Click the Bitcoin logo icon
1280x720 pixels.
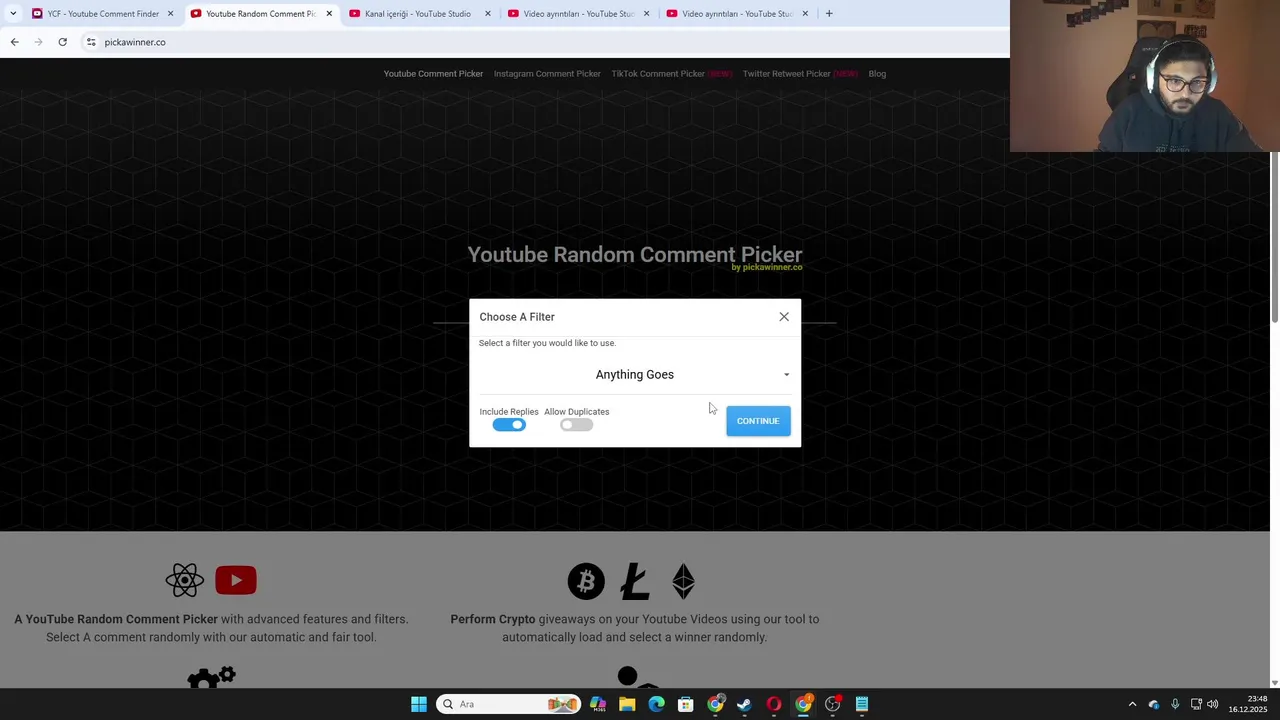(x=586, y=582)
